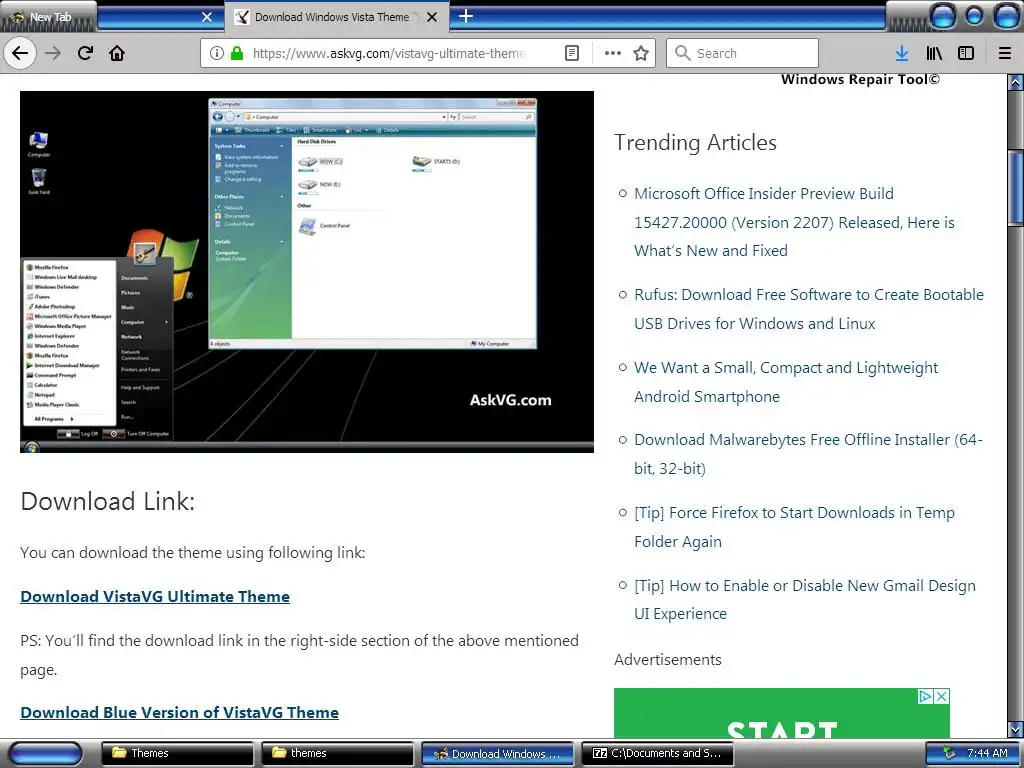Click the Trending Articles heading
The width and height of the screenshot is (1024, 768).
[x=695, y=142]
